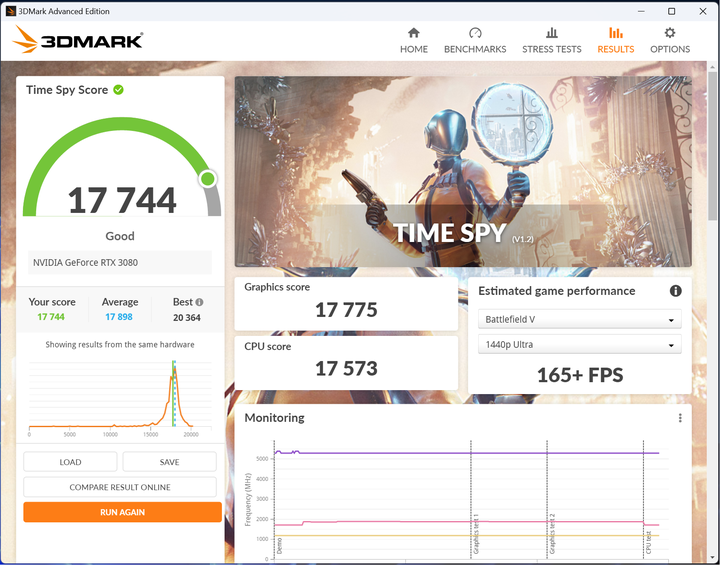
Task: Click the Best score 20 364
Action: [187, 317]
